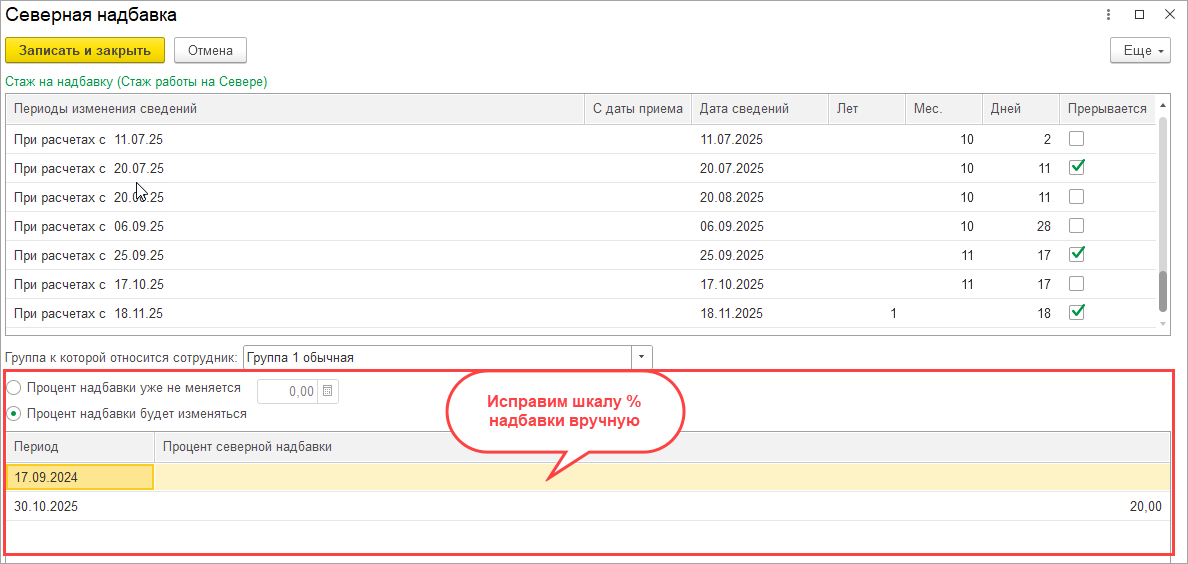The width and height of the screenshot is (1188, 564).
Task: Uncheck Прерывается checkbox for 20.07.25 row
Action: click(1076, 168)
